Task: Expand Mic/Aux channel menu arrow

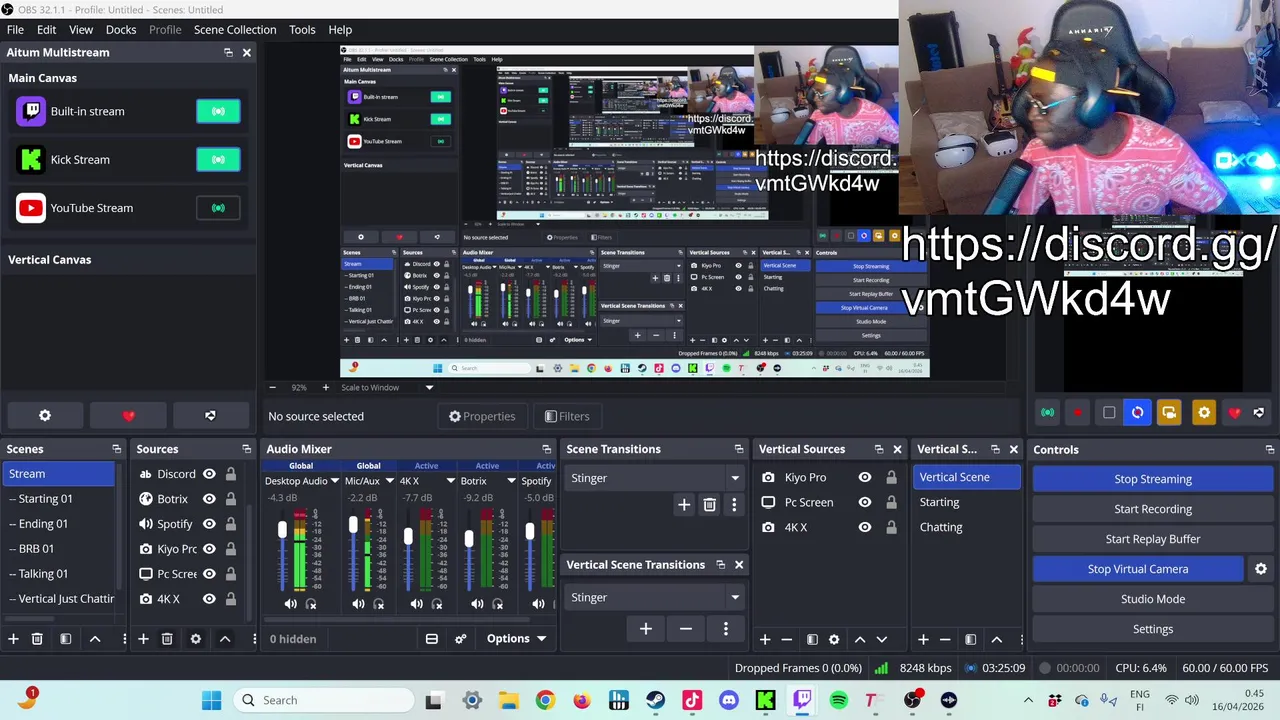Action: pos(390,481)
